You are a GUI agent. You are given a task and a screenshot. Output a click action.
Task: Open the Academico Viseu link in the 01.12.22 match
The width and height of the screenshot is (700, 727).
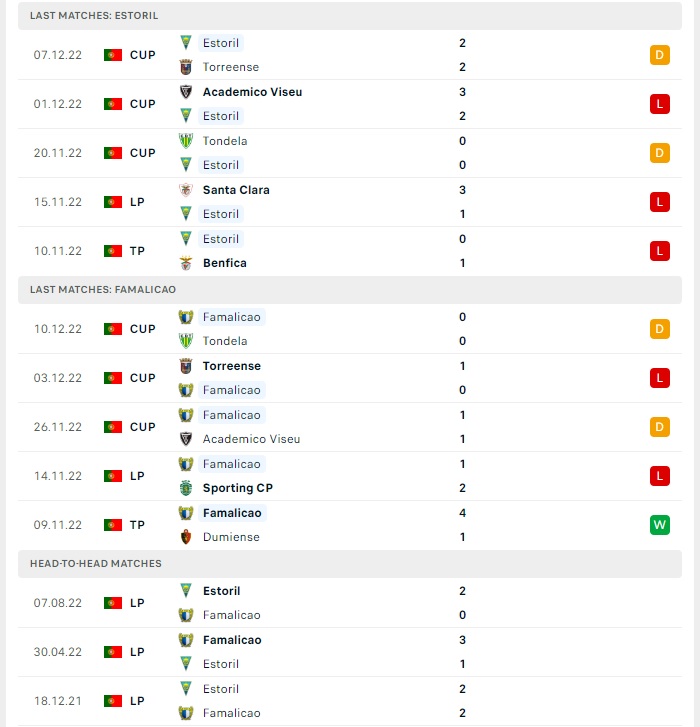[252, 92]
